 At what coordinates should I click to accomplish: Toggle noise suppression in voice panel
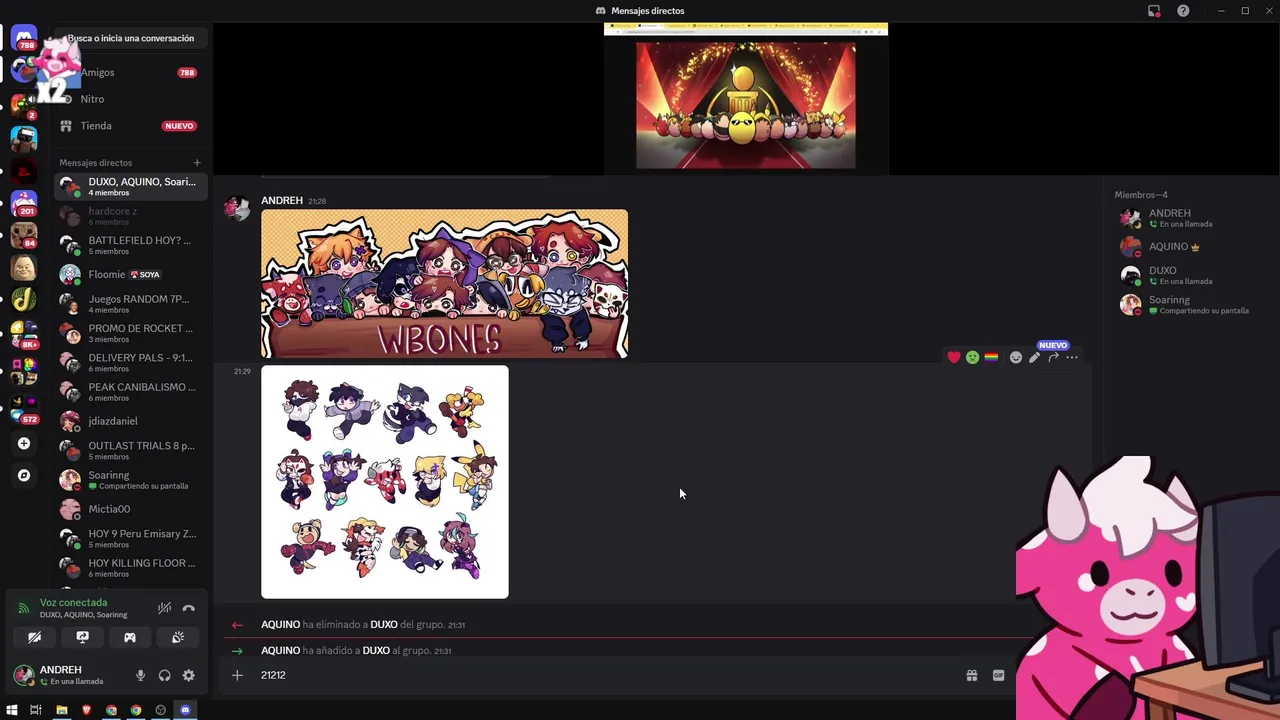(x=164, y=608)
